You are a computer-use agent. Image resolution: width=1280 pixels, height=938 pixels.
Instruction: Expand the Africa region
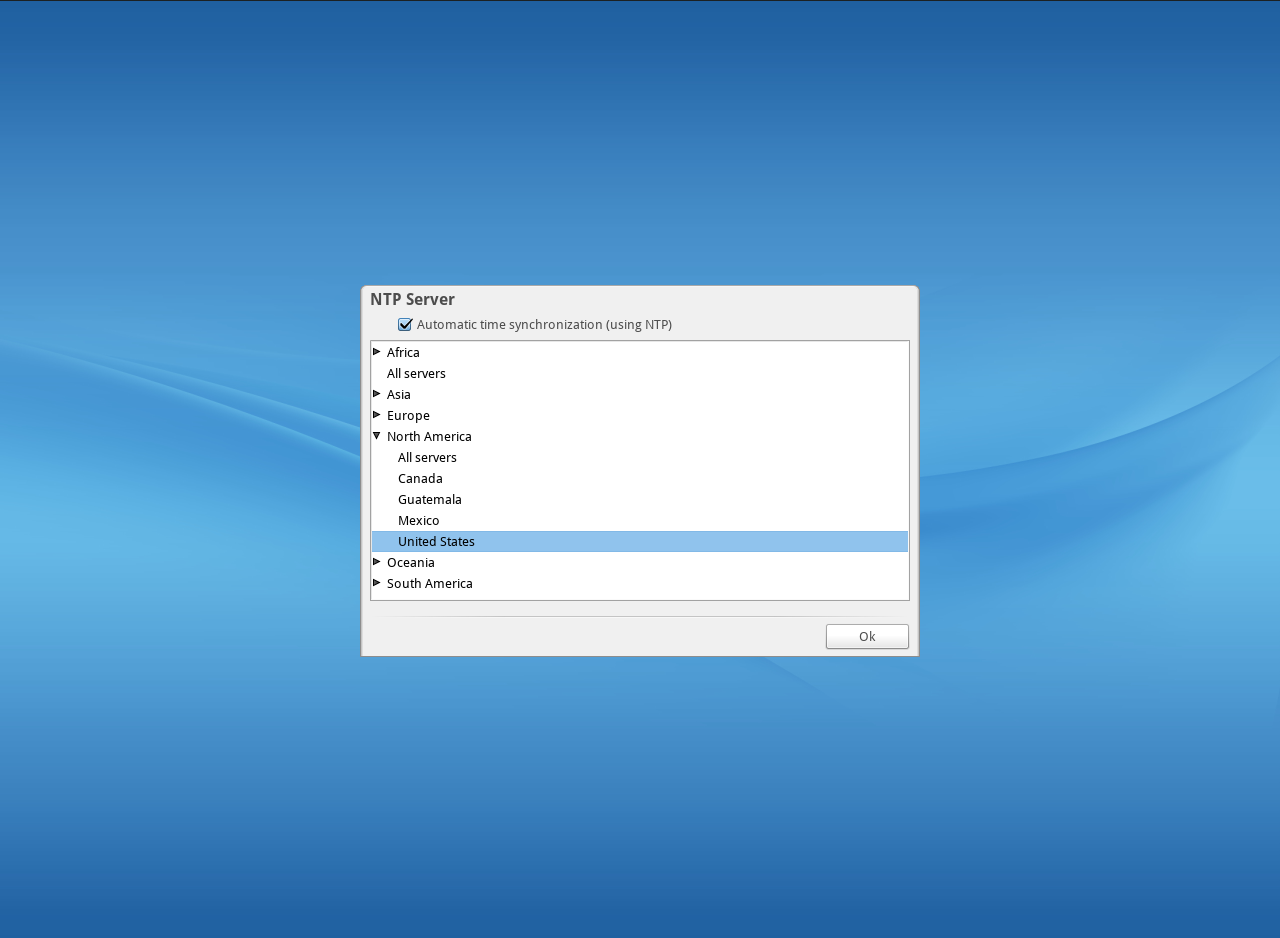pos(376,352)
